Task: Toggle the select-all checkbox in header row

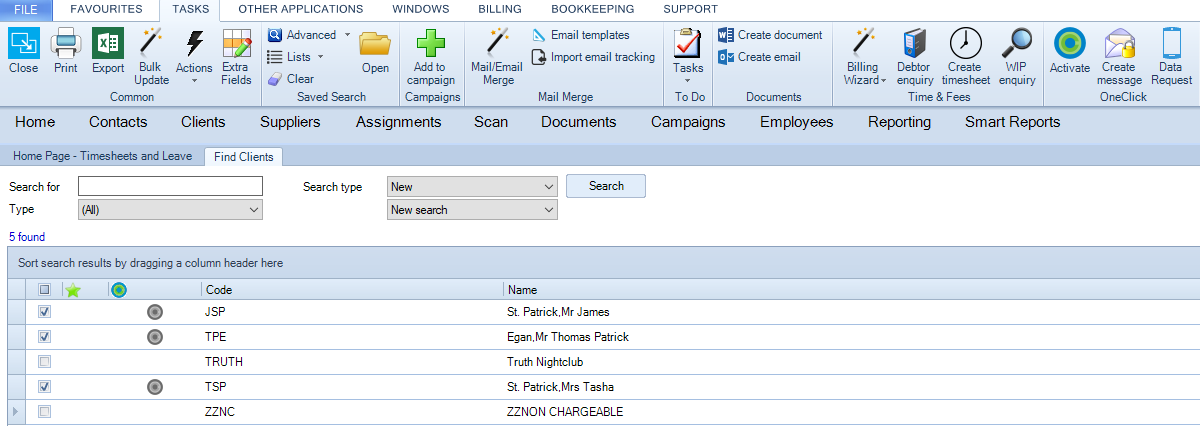Action: [44, 290]
